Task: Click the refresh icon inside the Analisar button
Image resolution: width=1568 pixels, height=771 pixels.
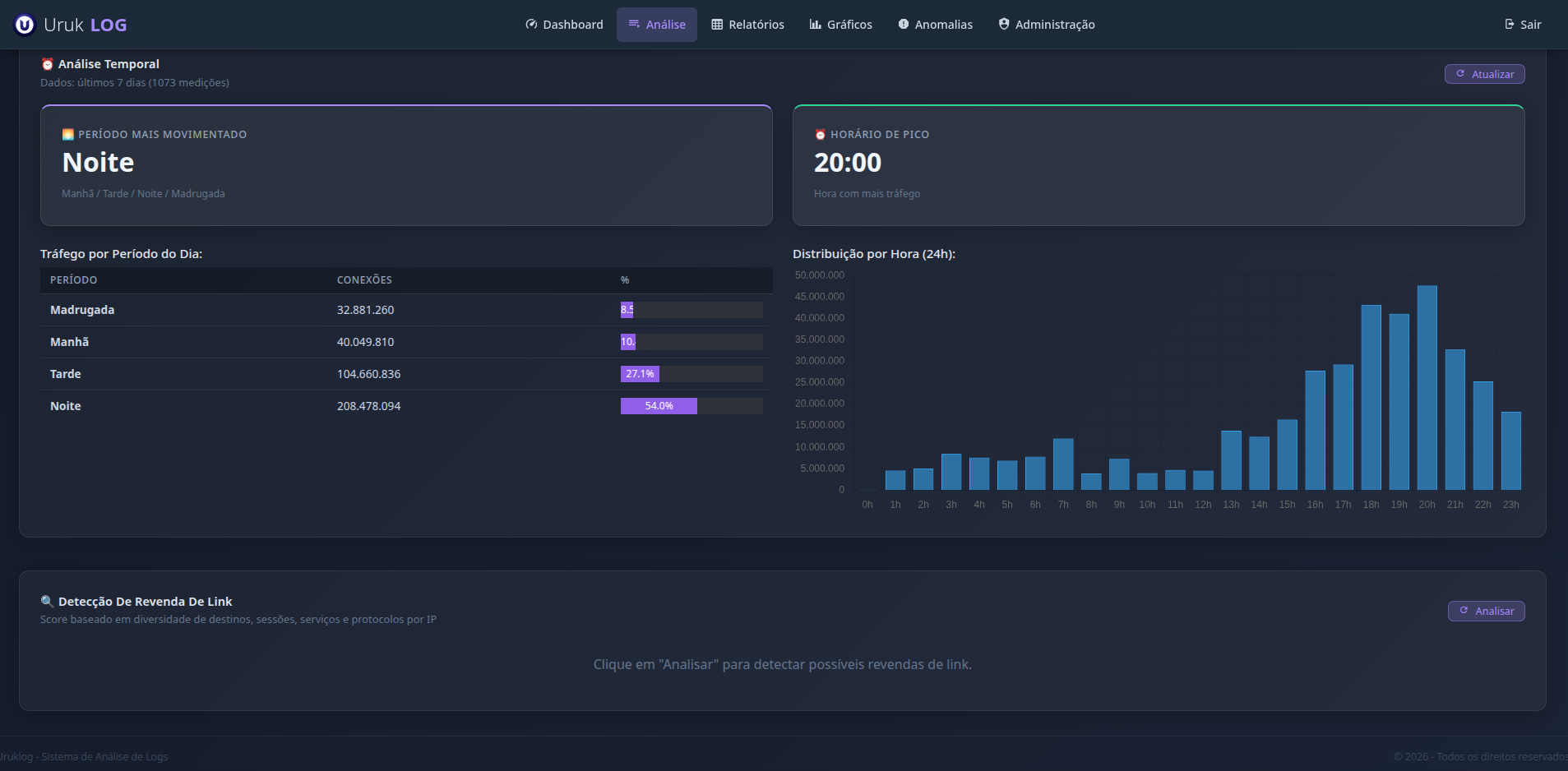Action: coord(1464,611)
